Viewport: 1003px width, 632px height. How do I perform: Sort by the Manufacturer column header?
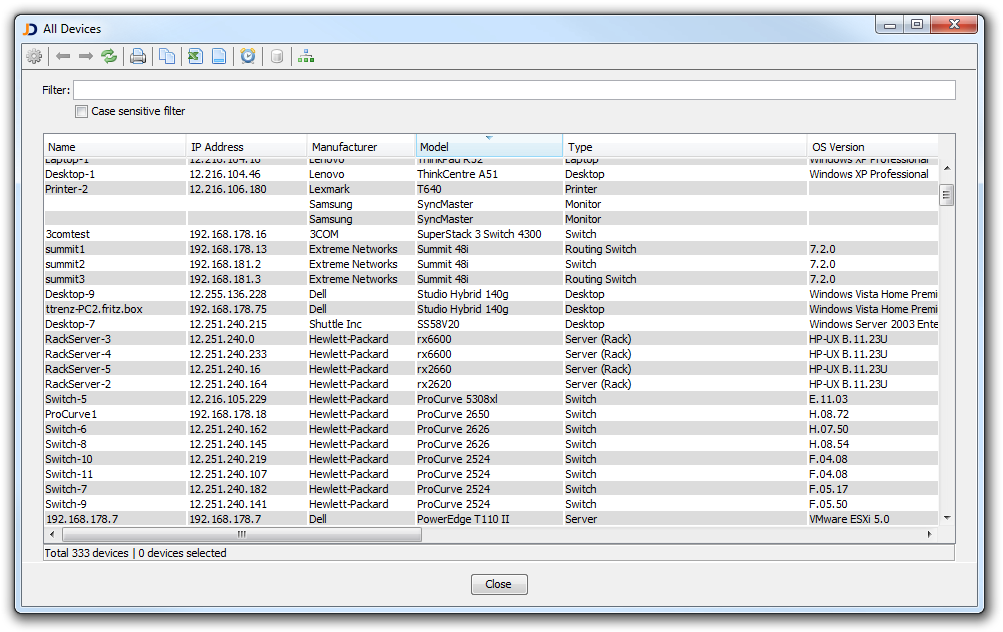(x=360, y=147)
